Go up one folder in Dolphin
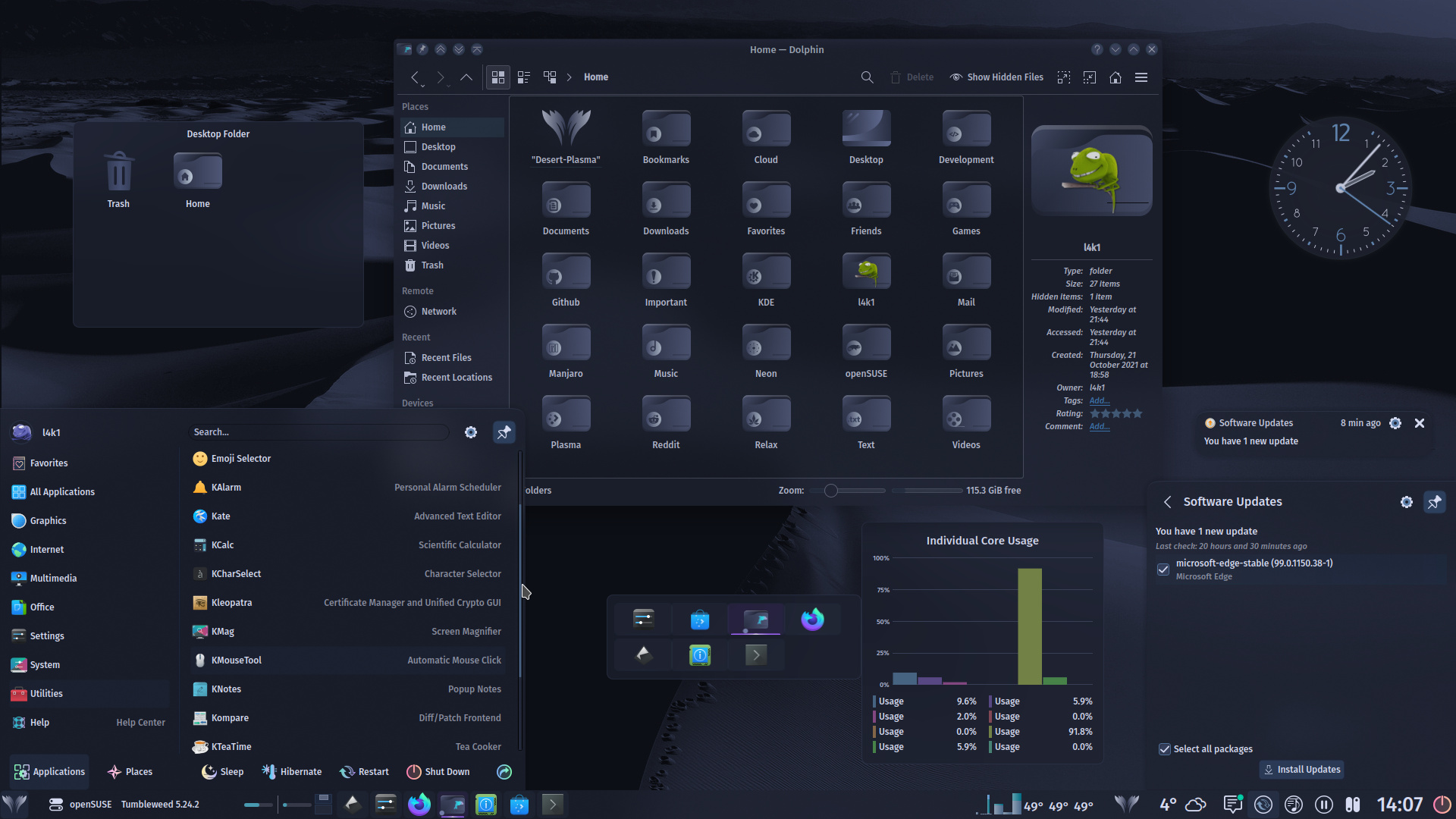1456x819 pixels. point(466,77)
